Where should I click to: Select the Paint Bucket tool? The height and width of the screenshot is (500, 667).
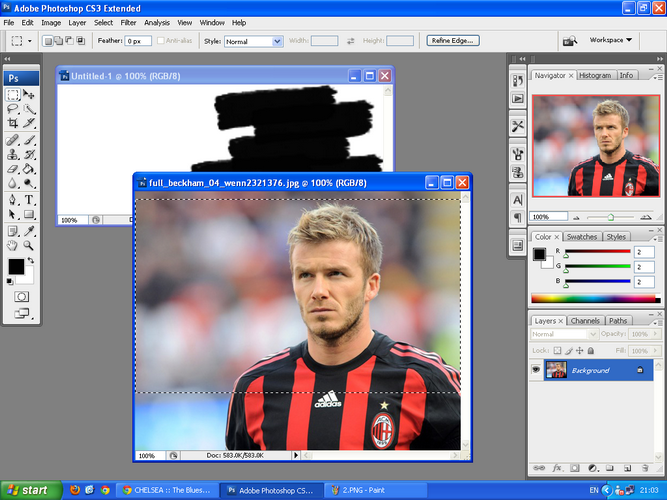point(29,169)
